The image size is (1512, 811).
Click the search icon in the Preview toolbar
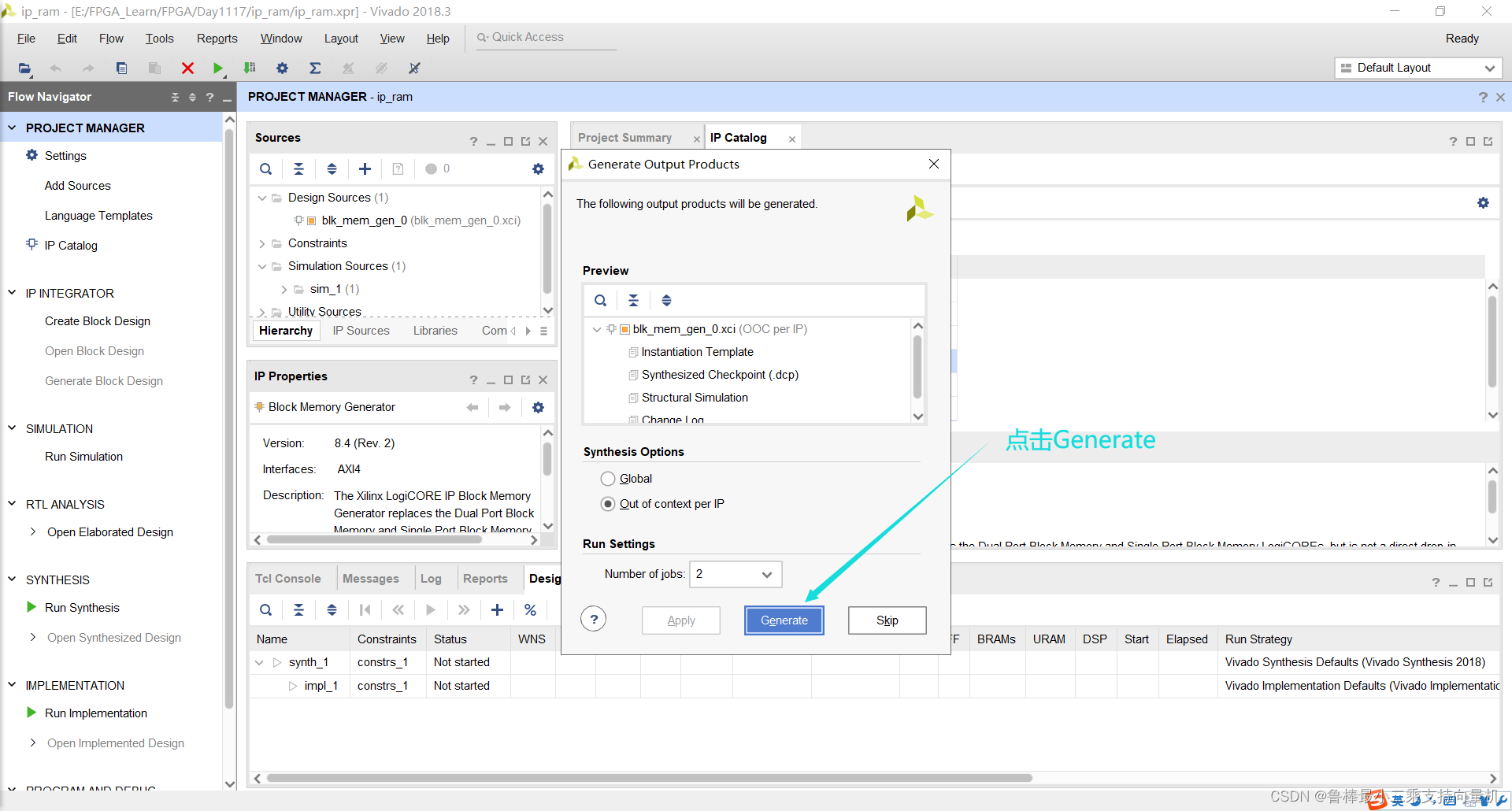click(x=600, y=300)
